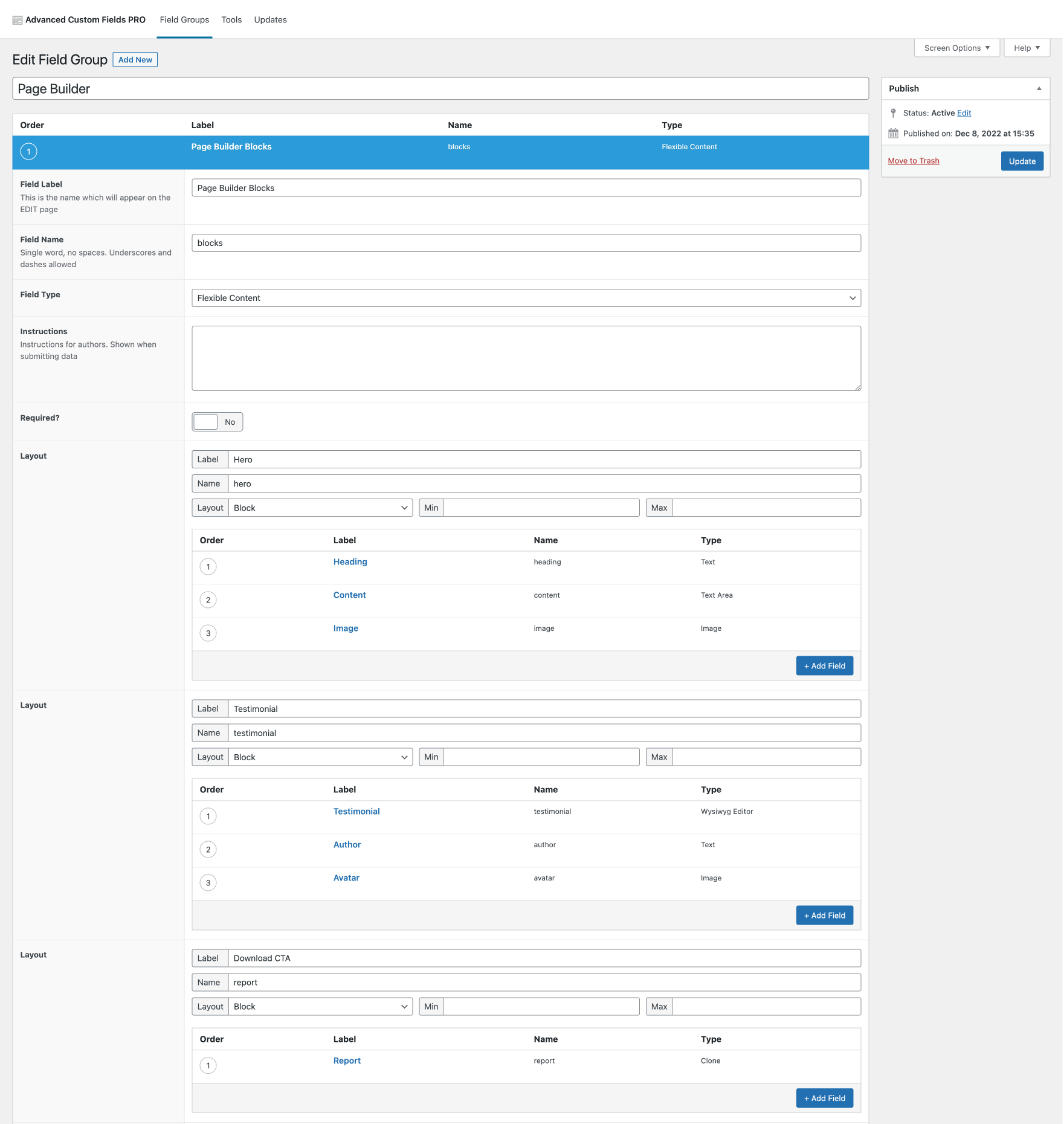Expand Screen Options panel
Viewport: 1064px width, 1124px height.
(957, 48)
